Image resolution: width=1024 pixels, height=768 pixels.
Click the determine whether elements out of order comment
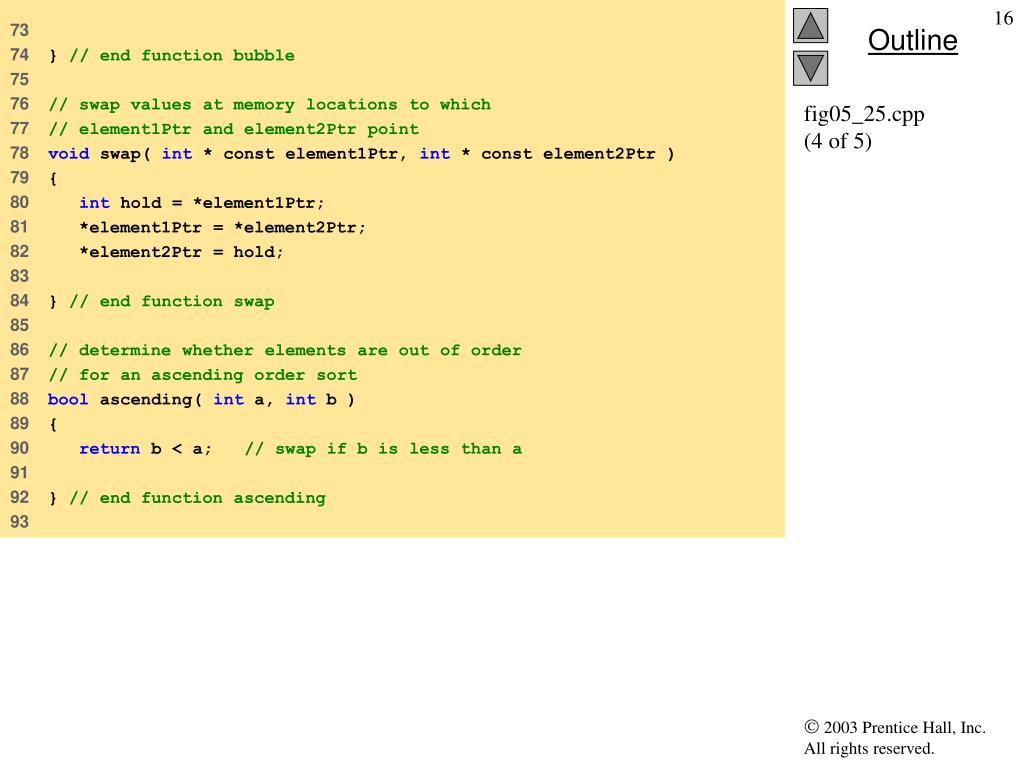pos(285,351)
